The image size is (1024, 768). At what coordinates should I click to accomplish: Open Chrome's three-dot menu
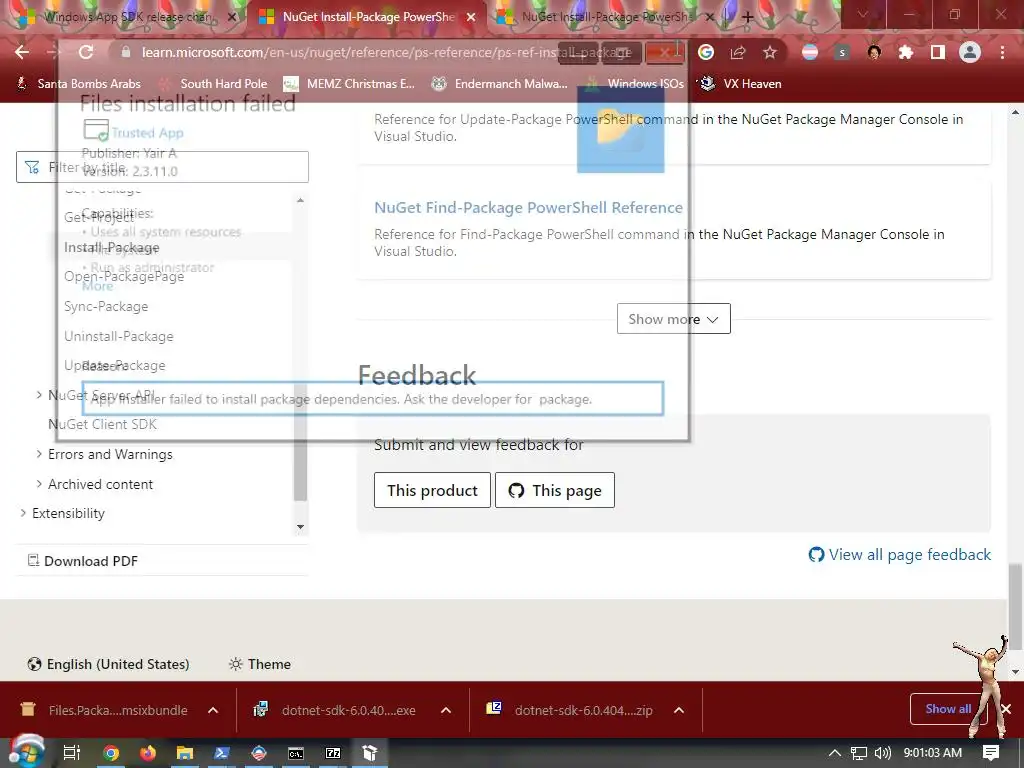[x=1002, y=52]
